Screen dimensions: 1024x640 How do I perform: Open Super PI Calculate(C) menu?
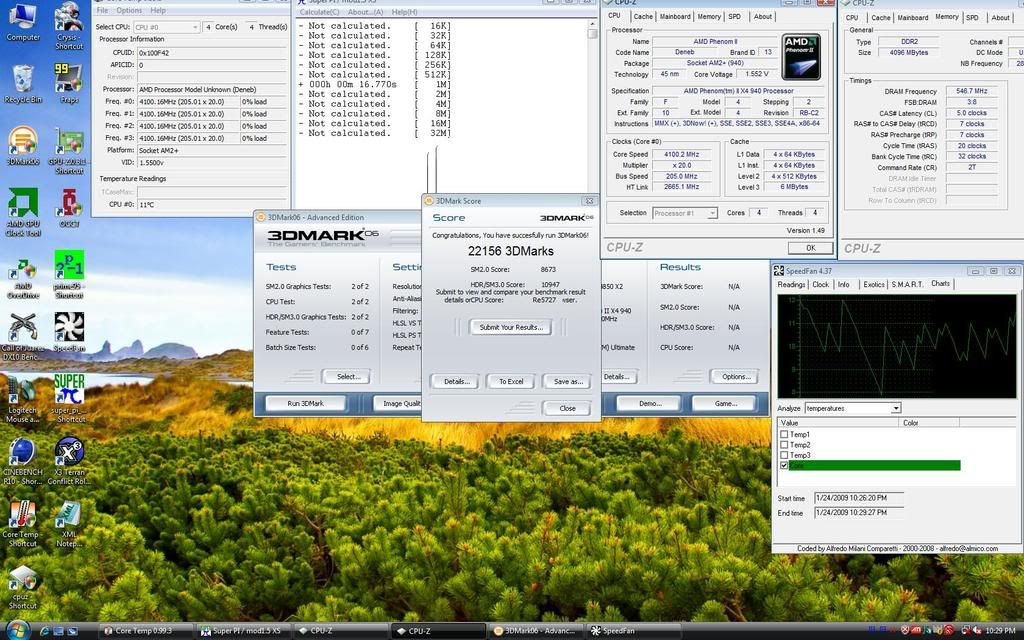click(319, 12)
